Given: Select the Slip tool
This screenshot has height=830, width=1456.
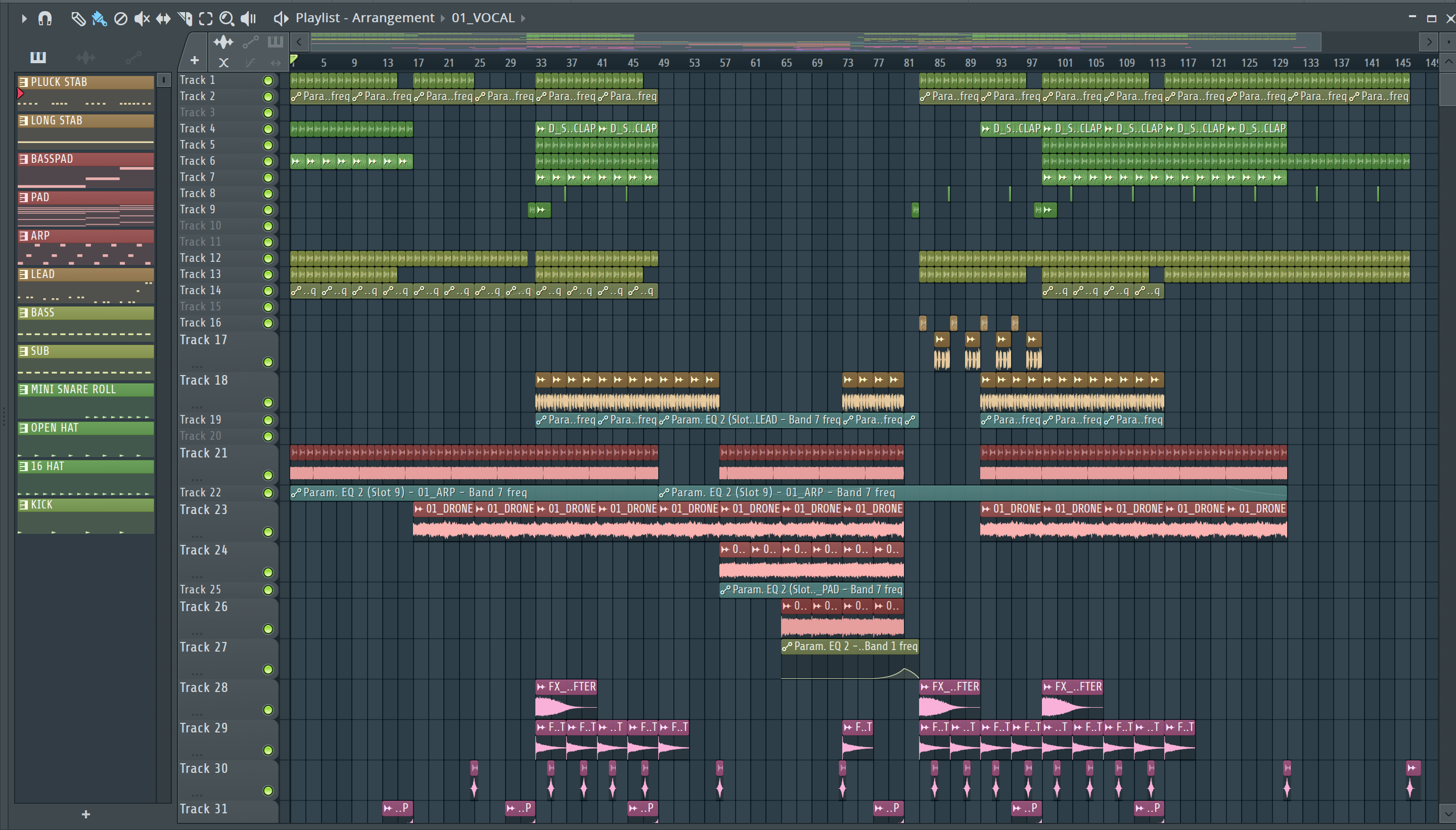Looking at the screenshot, I should (x=163, y=18).
